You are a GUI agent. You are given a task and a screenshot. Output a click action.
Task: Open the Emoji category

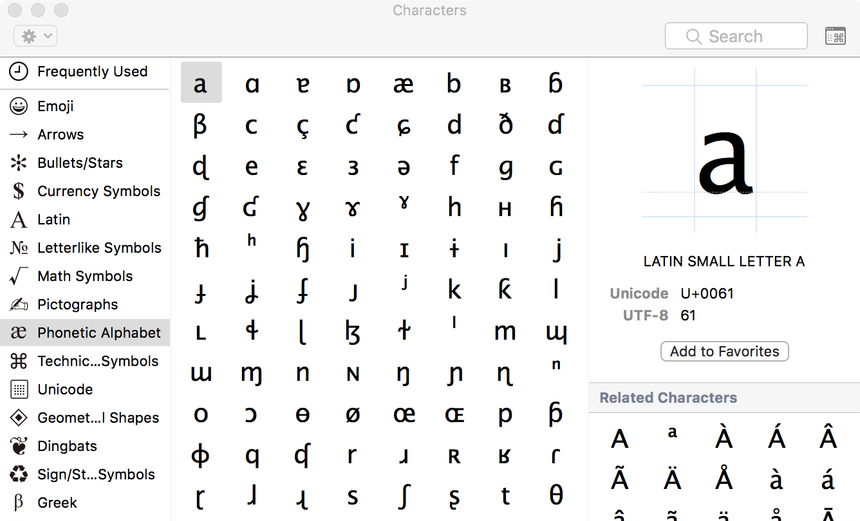55,106
